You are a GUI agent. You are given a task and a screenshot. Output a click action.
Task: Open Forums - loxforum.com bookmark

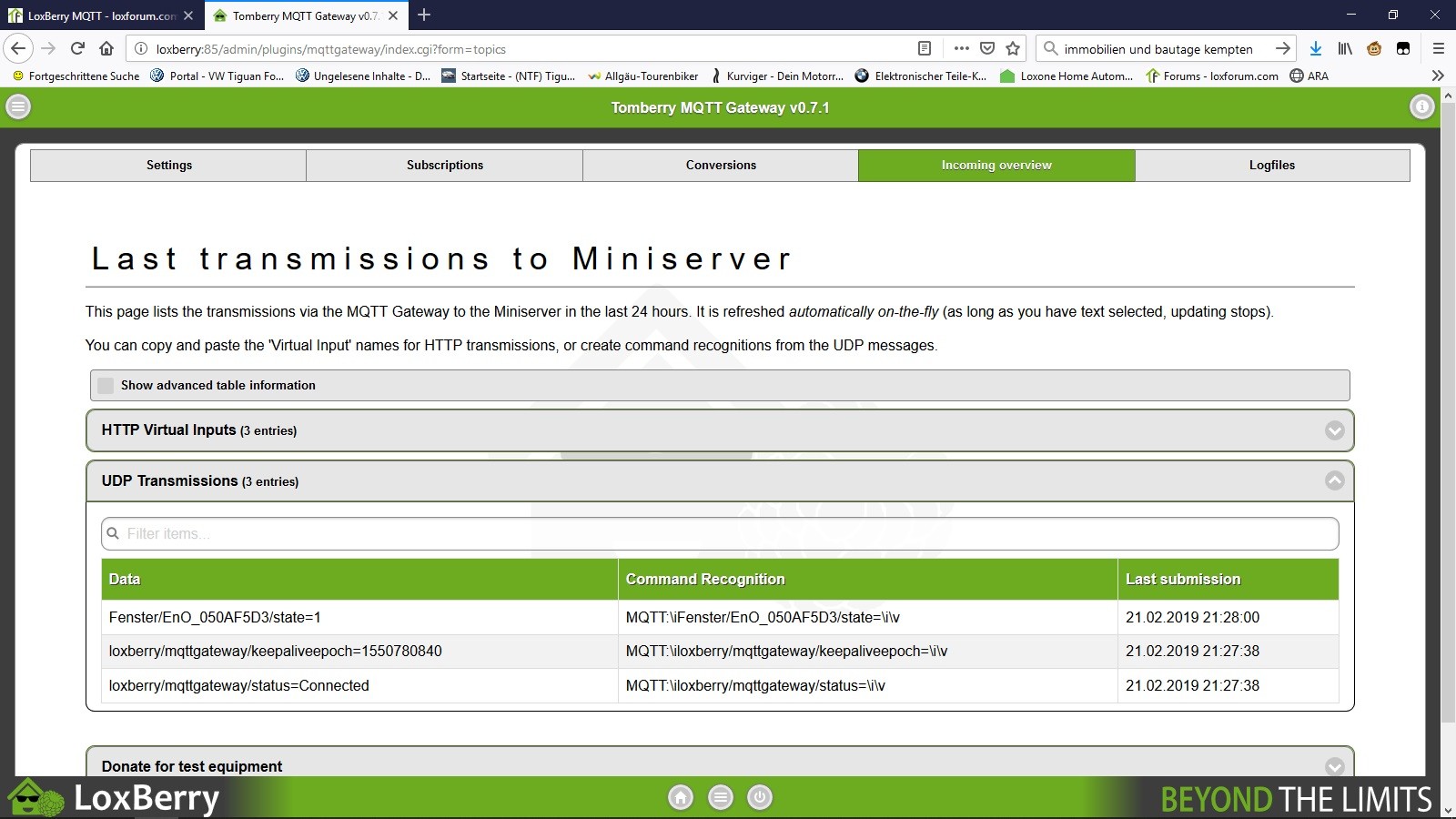(1212, 76)
